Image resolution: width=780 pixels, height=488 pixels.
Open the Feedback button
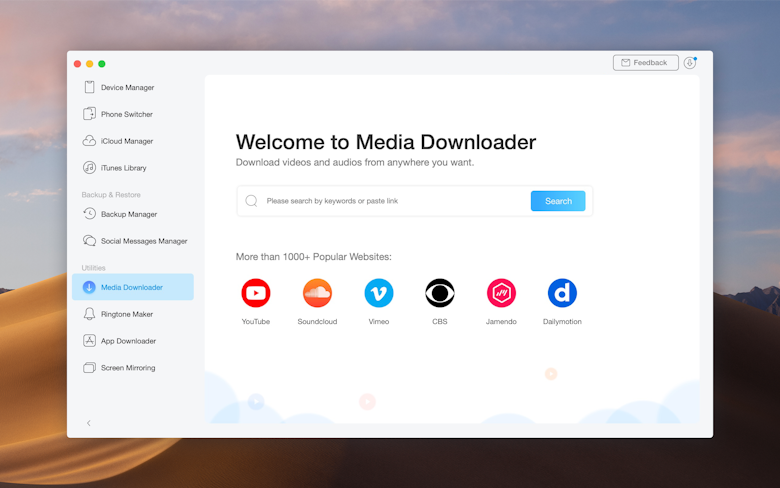[x=646, y=63]
